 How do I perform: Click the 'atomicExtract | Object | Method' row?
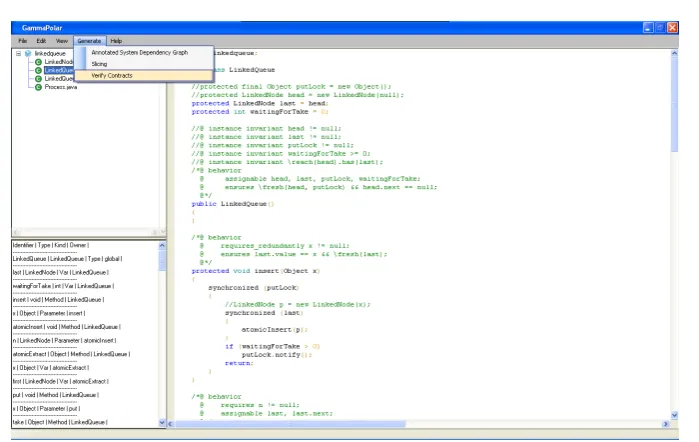coord(71,355)
